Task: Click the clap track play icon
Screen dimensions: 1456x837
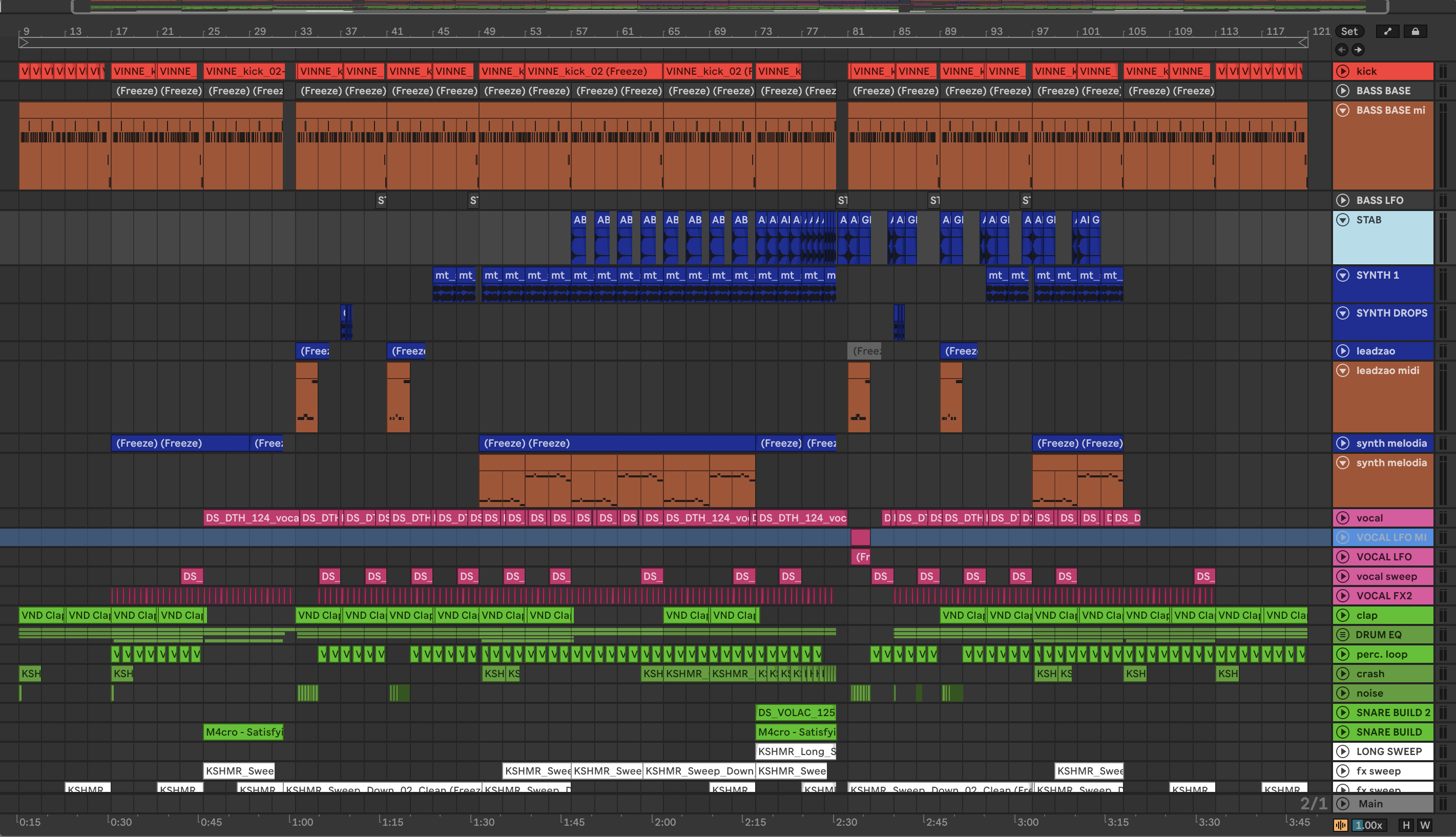Action: pos(1343,615)
